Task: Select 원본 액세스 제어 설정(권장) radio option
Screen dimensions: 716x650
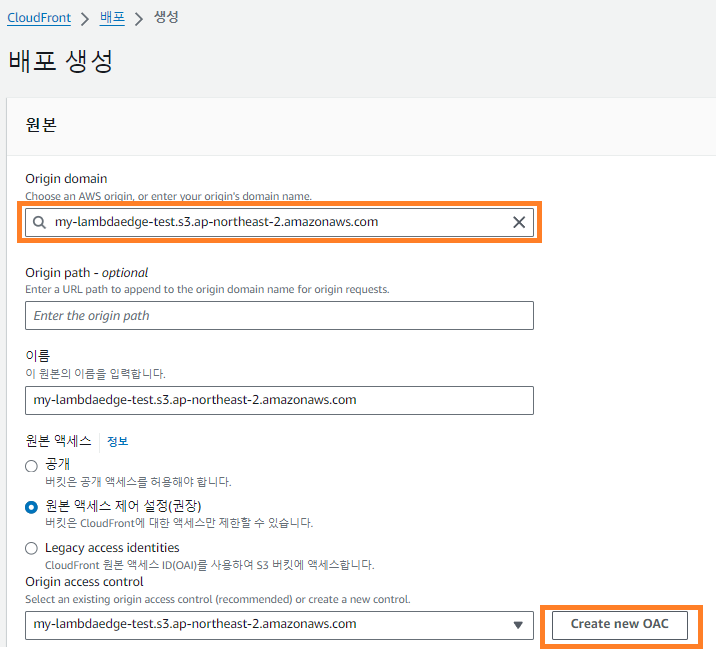Action: 31,507
